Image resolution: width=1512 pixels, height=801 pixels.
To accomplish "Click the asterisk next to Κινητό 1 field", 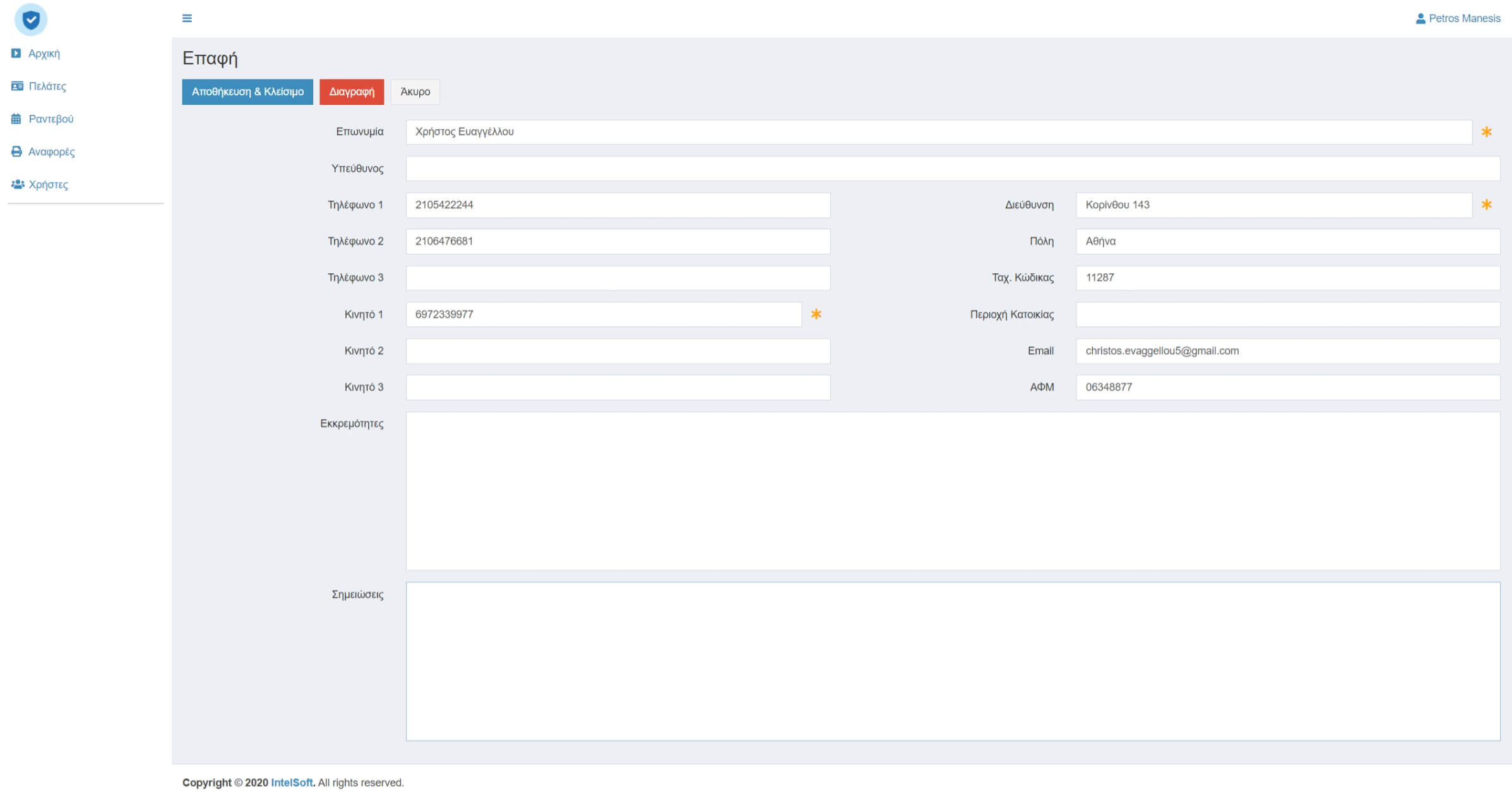I will [816, 314].
